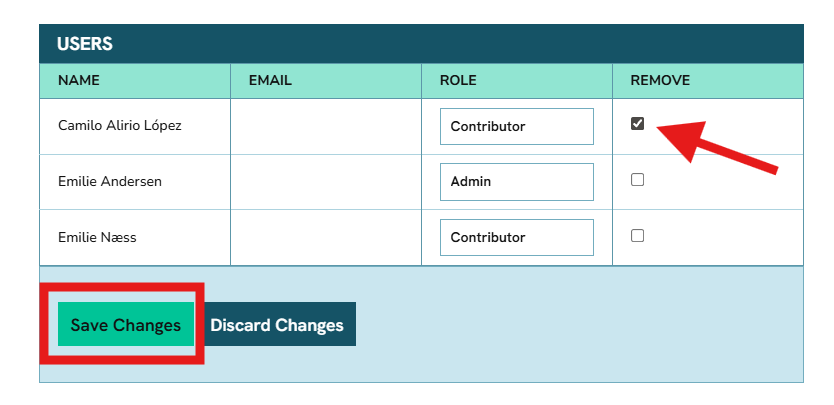Select Emilie Andersen's empty email cell
Screen dimensions: 834x405
point(326,182)
